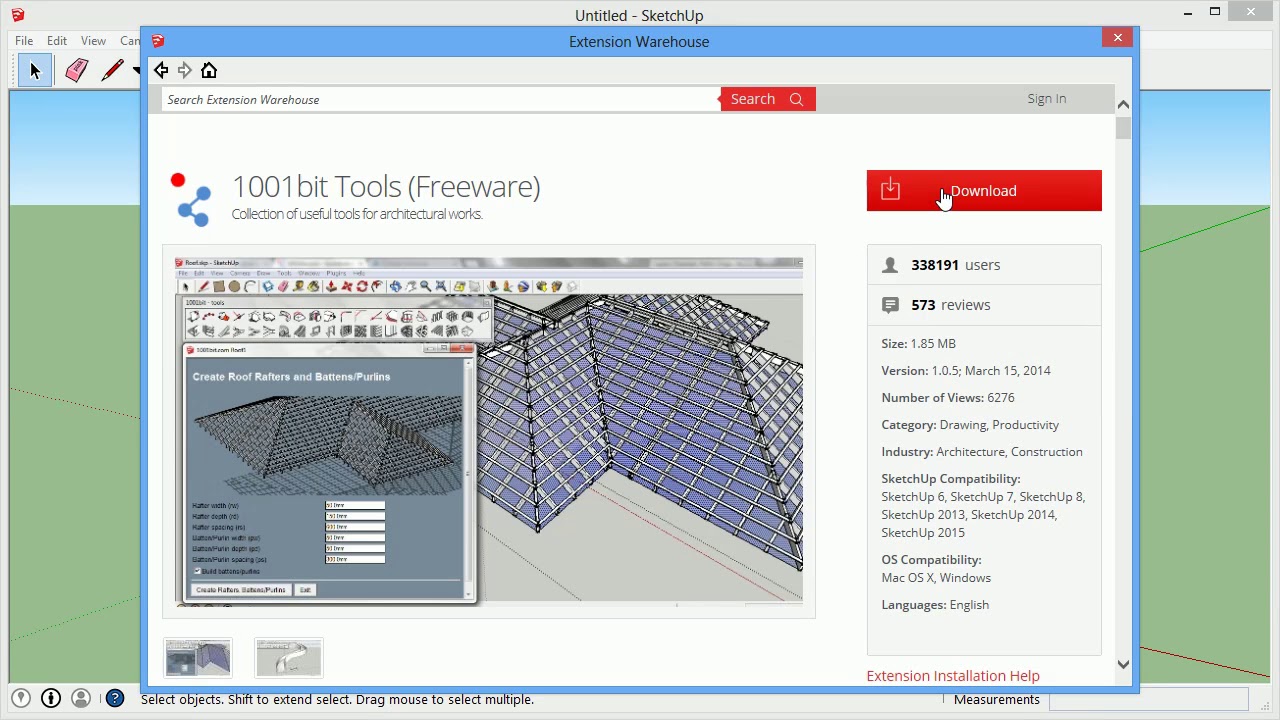
Task: Go forward in Extension Warehouse
Action: coord(185,70)
